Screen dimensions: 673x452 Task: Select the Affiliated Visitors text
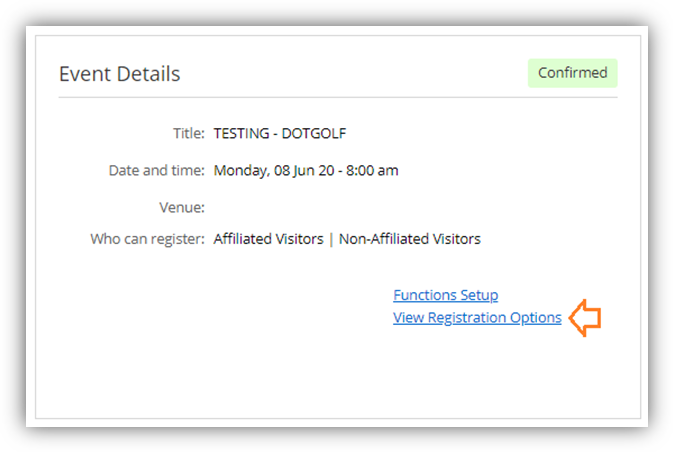point(268,239)
